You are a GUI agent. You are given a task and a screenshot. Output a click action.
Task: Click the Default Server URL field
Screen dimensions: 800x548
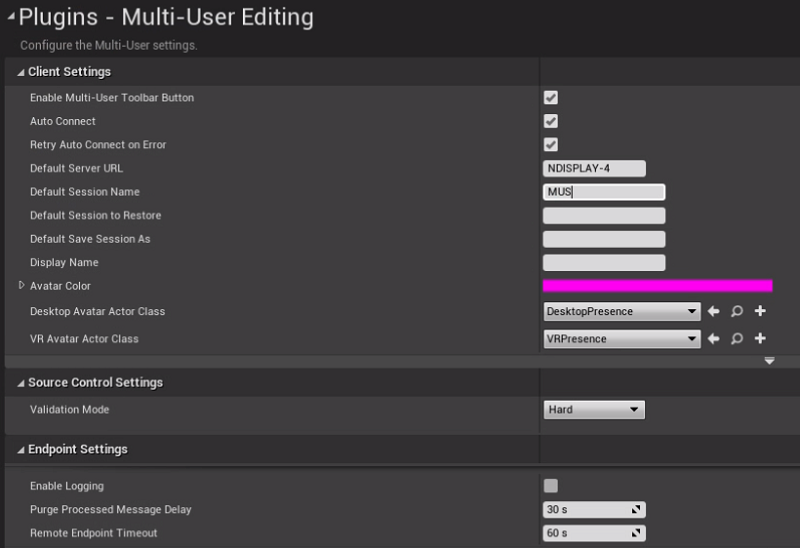pos(594,168)
